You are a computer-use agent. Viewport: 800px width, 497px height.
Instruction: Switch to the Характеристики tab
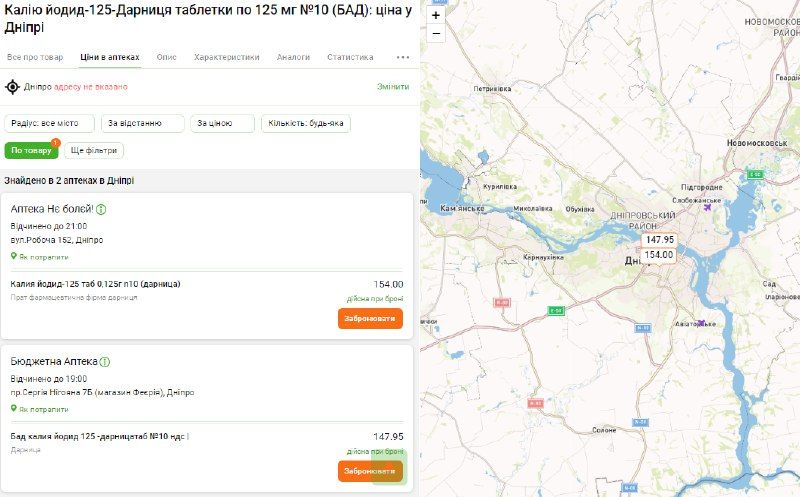[227, 57]
